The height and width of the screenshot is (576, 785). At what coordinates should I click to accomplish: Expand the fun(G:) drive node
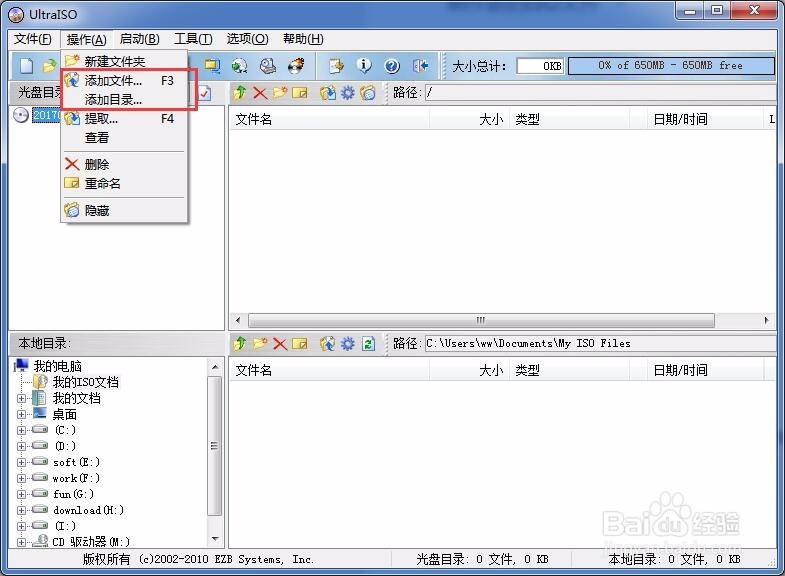coord(22,494)
